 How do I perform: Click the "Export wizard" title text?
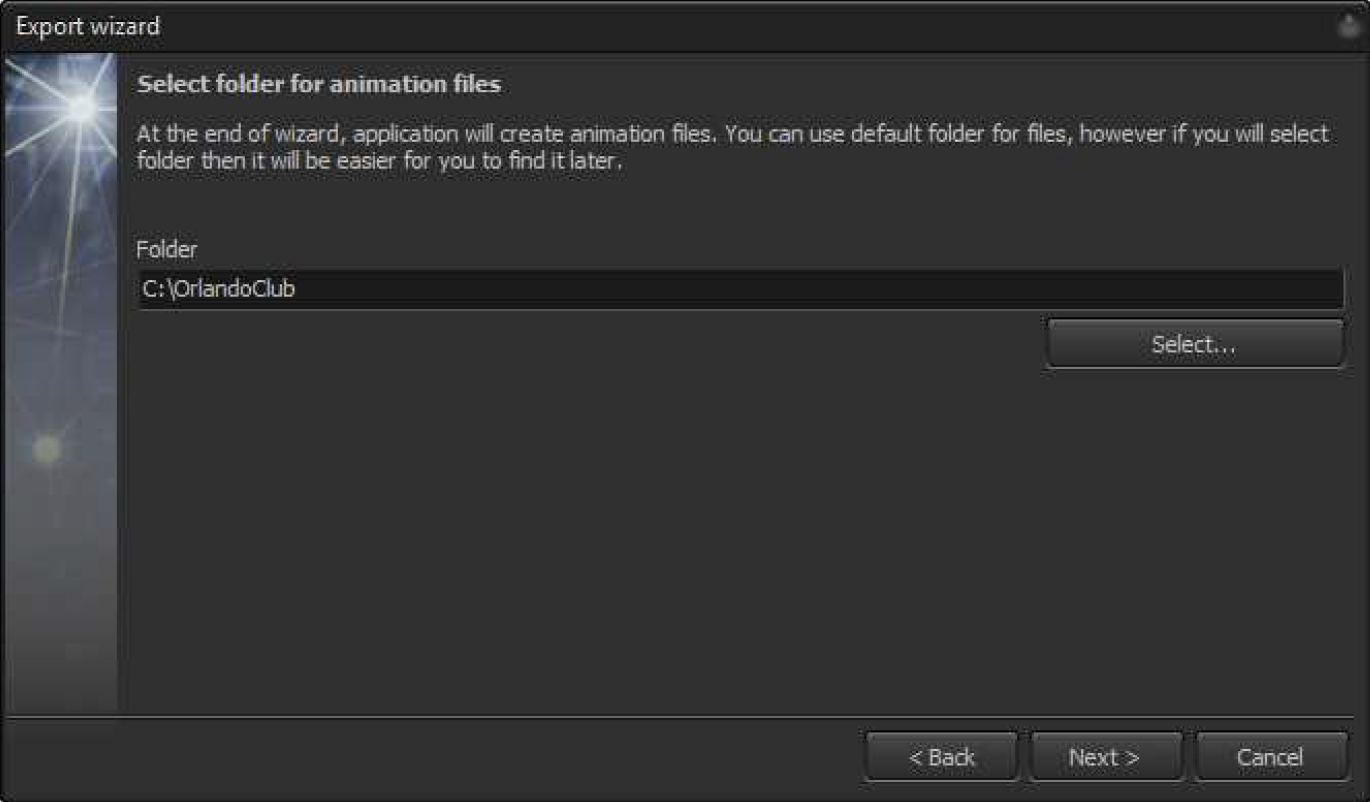(88, 26)
